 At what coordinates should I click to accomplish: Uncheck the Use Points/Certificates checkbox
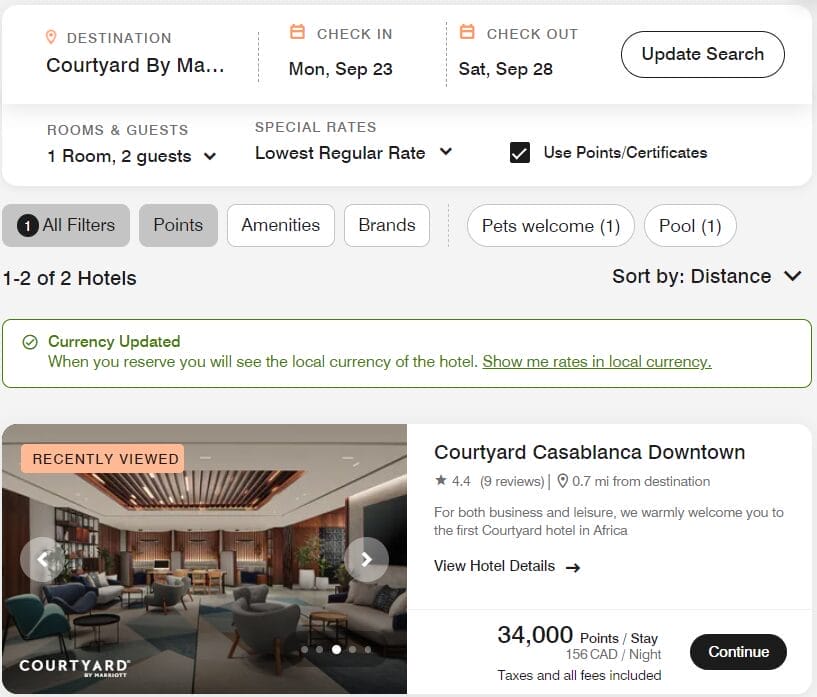[520, 153]
